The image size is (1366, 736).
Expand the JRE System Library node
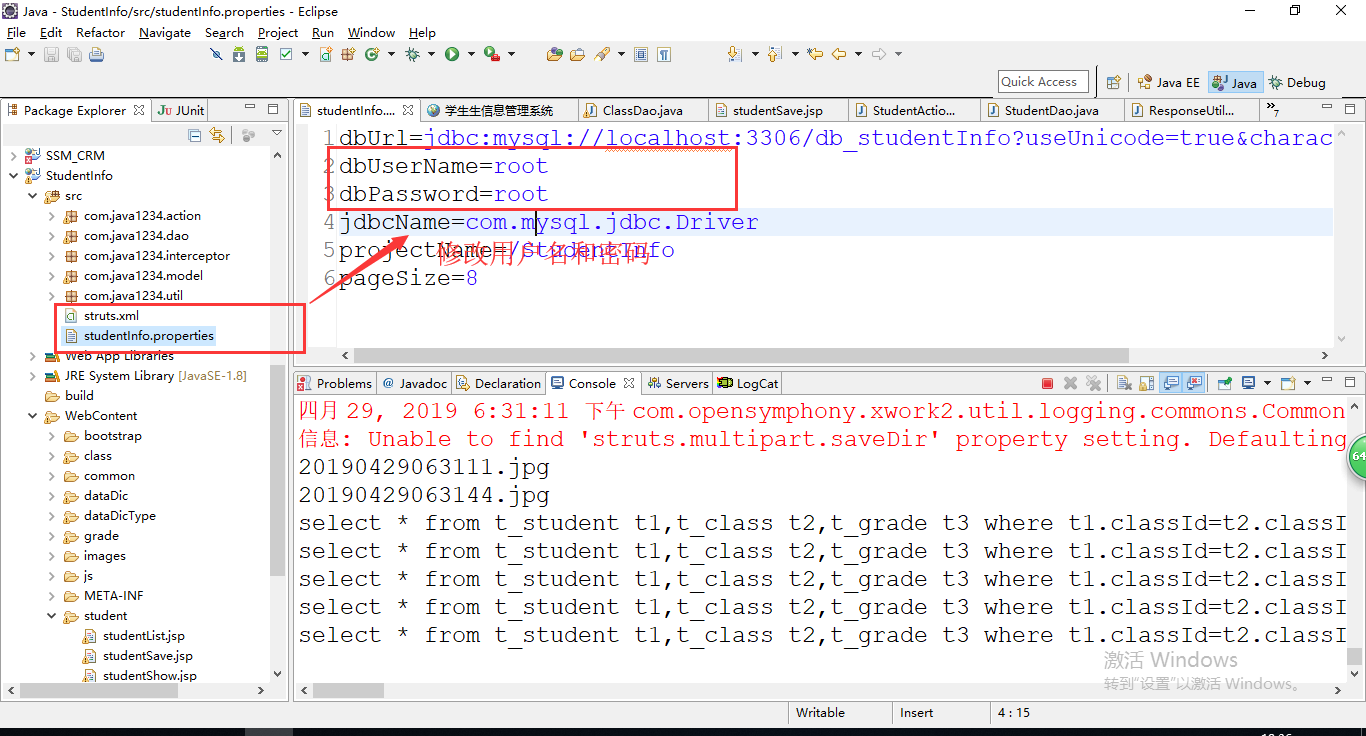click(x=32, y=376)
